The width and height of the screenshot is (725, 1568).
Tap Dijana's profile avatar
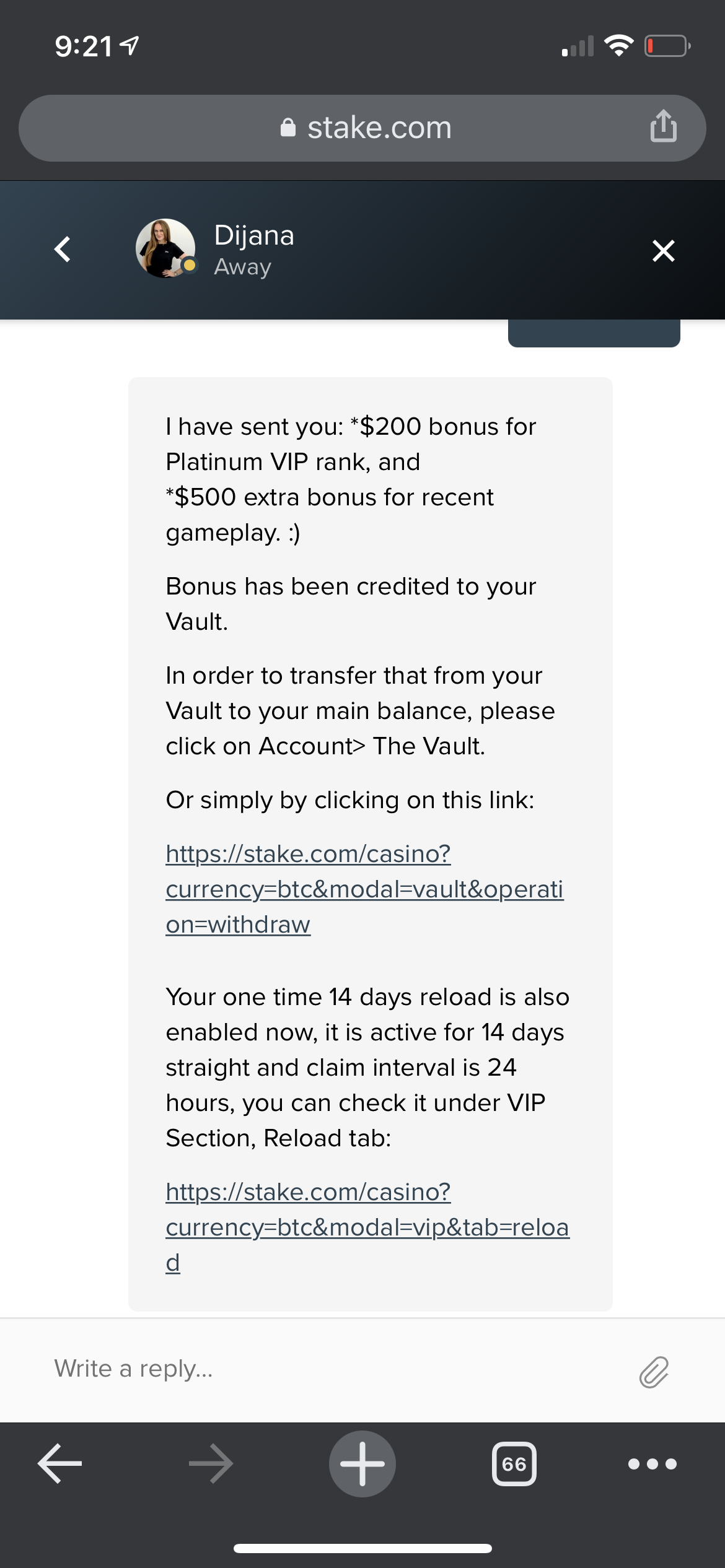point(165,248)
